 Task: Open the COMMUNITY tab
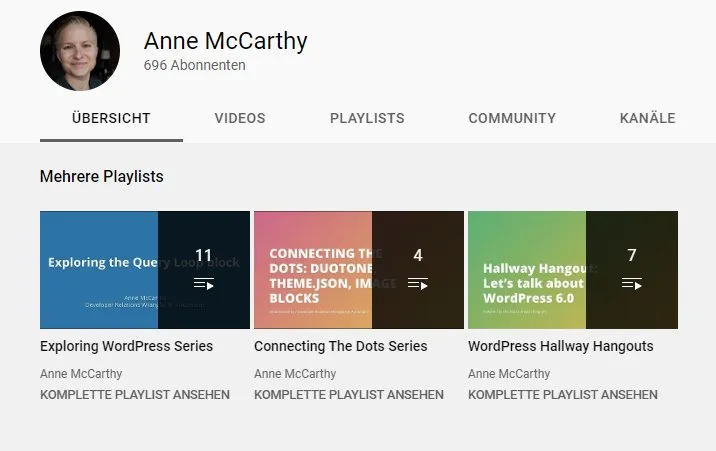point(512,118)
